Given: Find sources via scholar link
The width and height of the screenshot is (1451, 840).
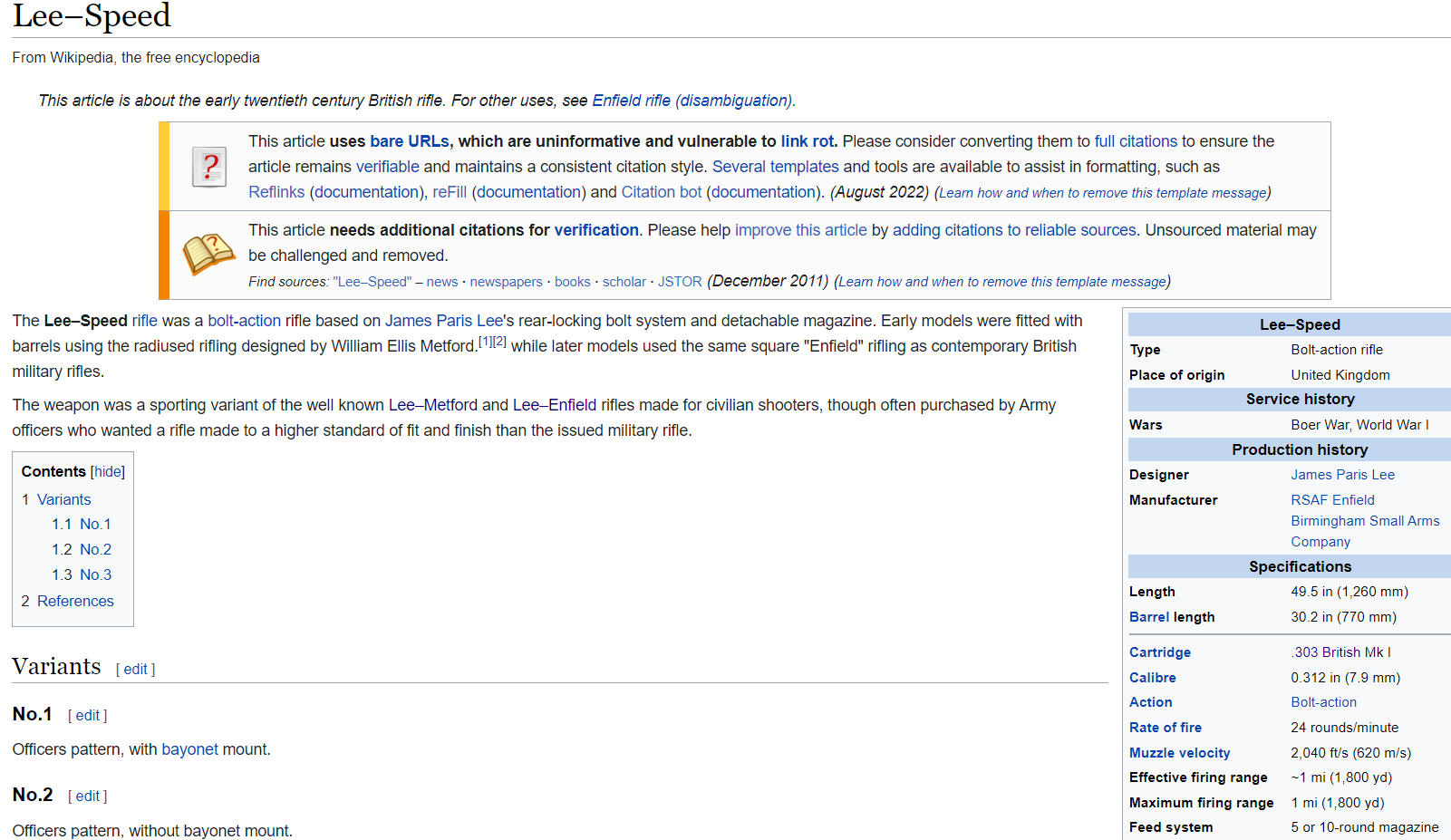Looking at the screenshot, I should click(x=624, y=282).
